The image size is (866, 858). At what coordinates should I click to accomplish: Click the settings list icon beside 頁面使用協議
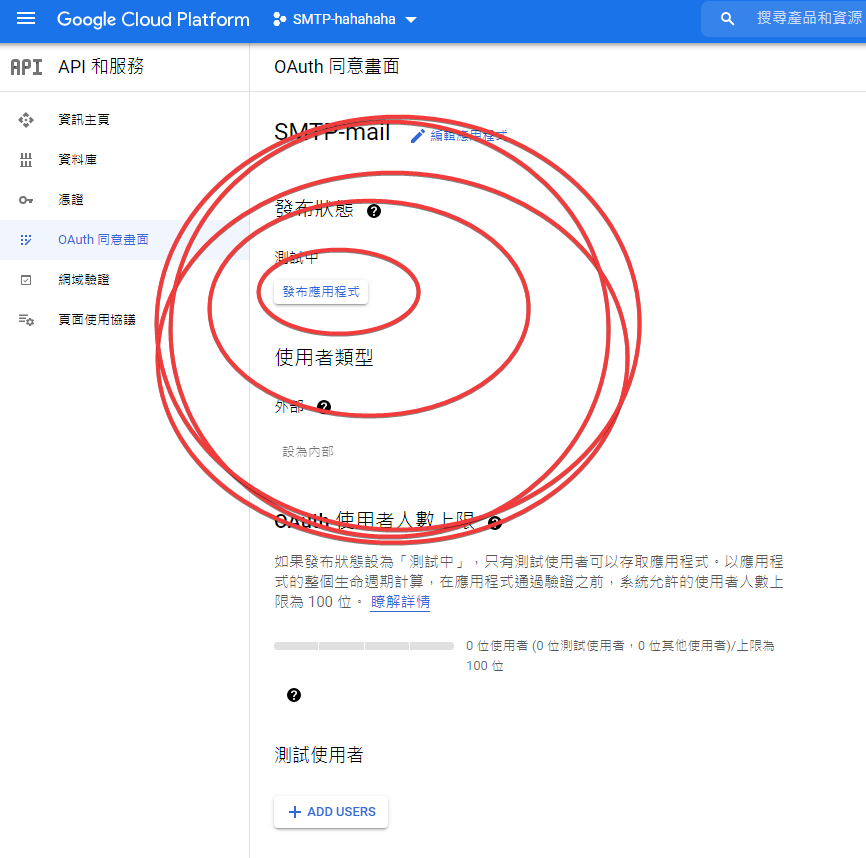coord(26,320)
